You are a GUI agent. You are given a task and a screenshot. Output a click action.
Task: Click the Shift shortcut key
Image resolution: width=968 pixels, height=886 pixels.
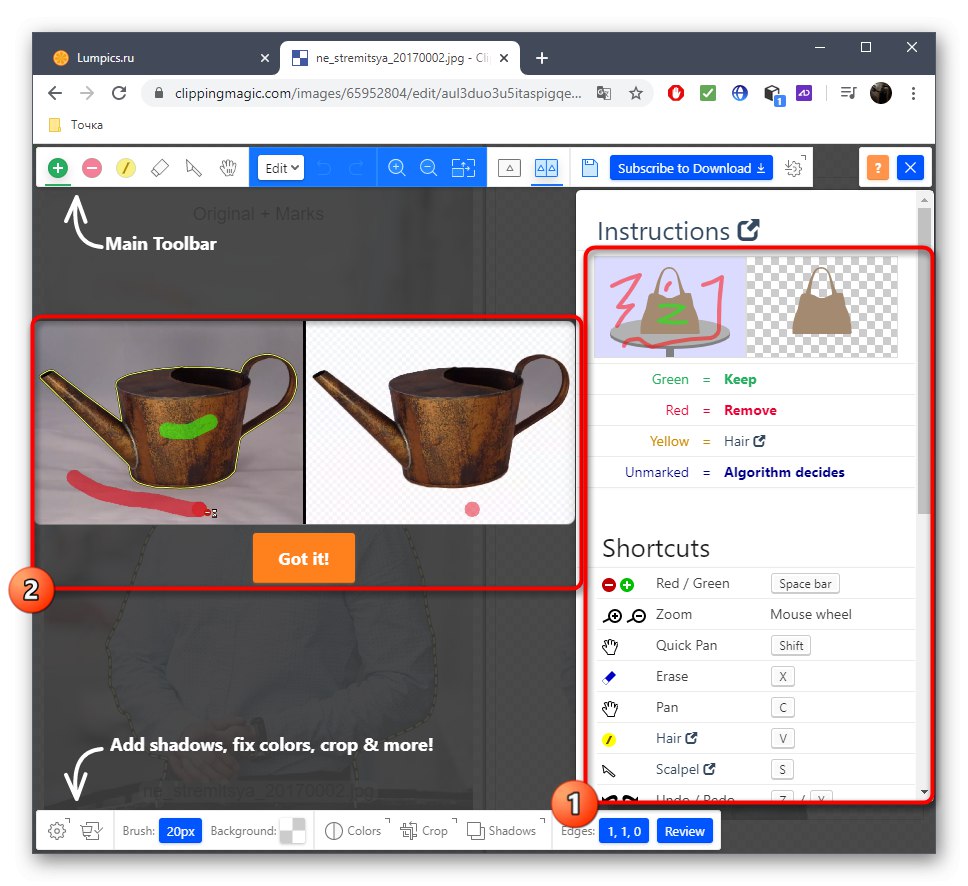pyautogui.click(x=791, y=645)
